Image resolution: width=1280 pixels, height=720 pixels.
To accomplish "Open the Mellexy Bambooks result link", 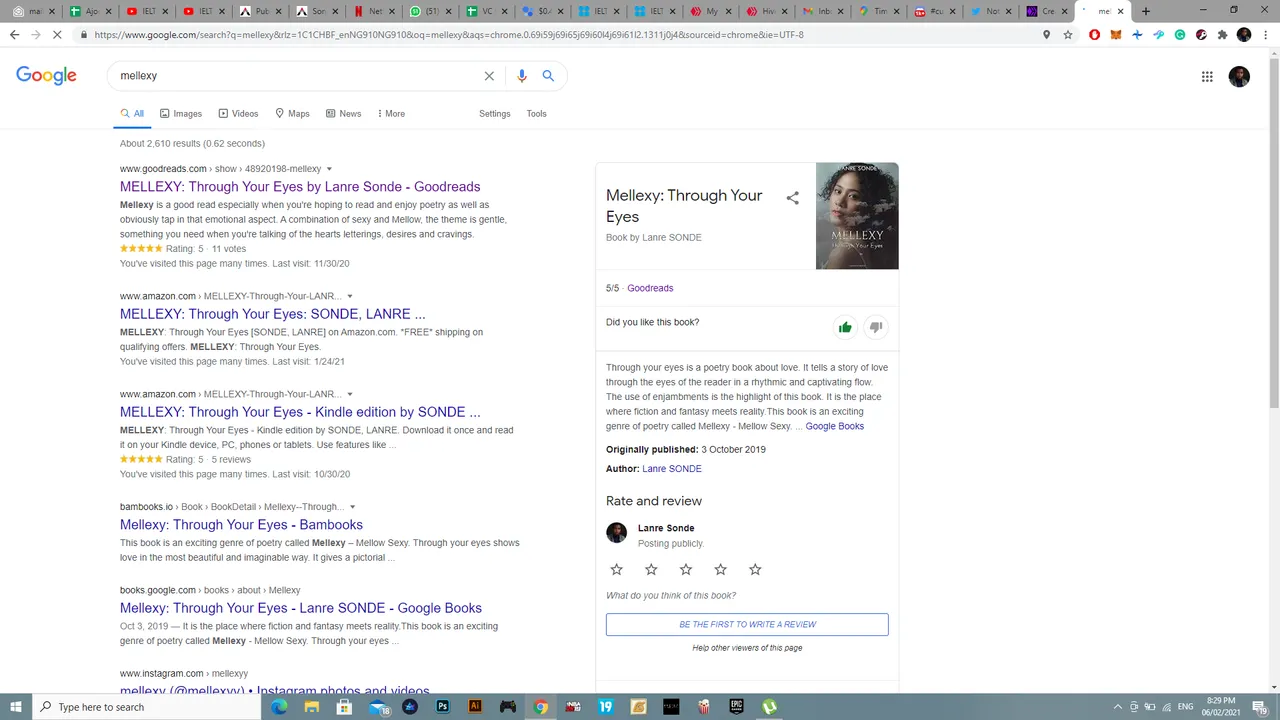I will (x=241, y=525).
